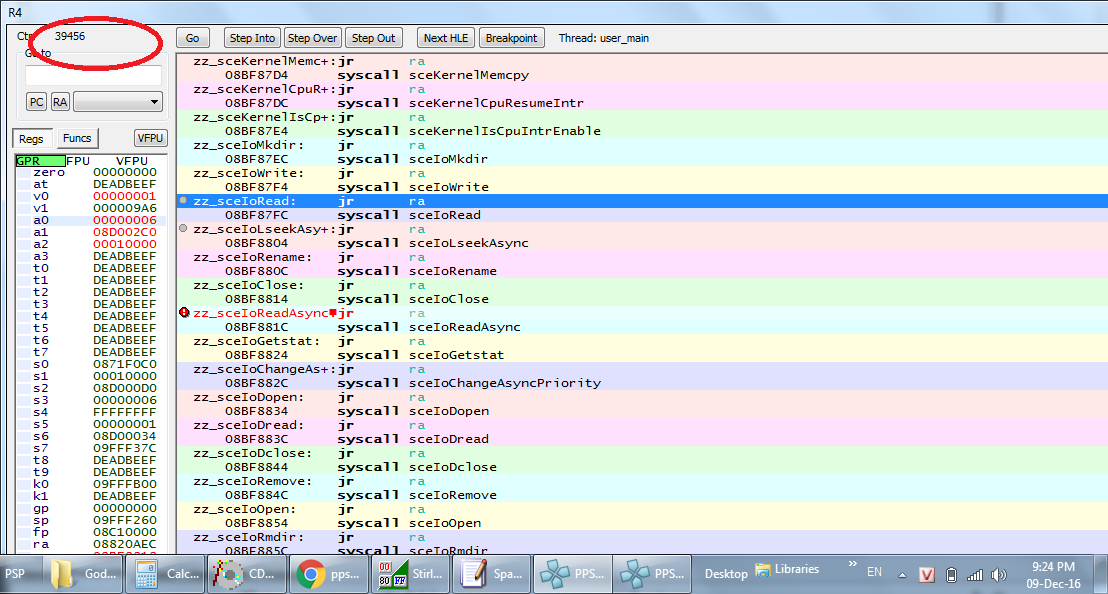Select the FPU register view header
Viewport: 1108px width, 594px height.
pos(78,160)
